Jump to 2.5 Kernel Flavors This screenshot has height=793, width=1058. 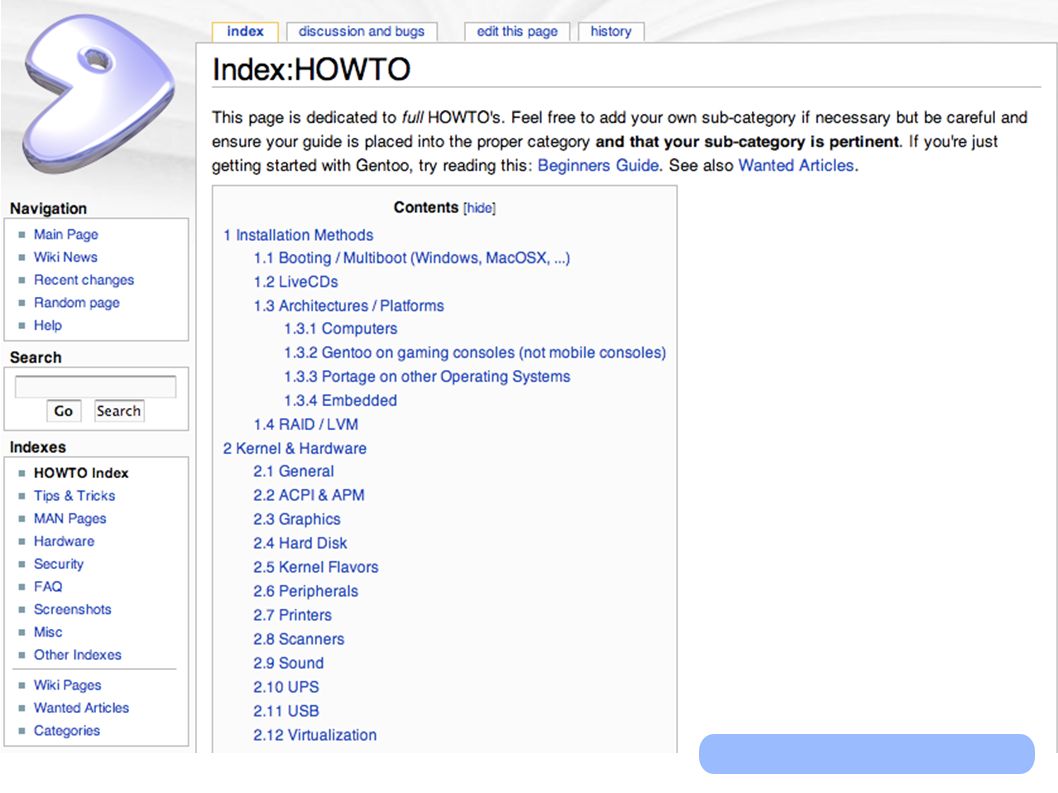point(316,568)
